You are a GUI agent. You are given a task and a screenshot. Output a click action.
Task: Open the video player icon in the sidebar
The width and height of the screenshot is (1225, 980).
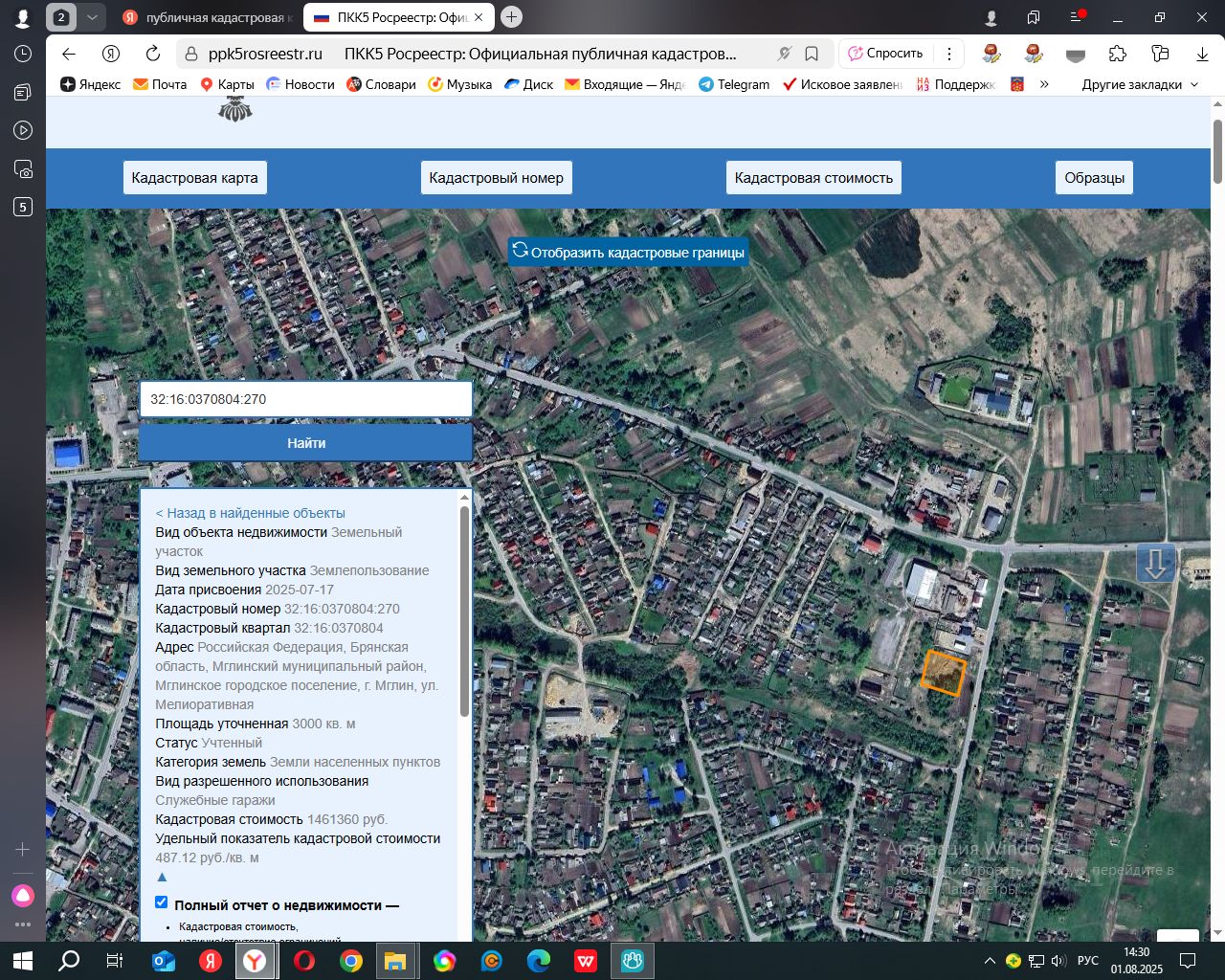click(x=23, y=130)
